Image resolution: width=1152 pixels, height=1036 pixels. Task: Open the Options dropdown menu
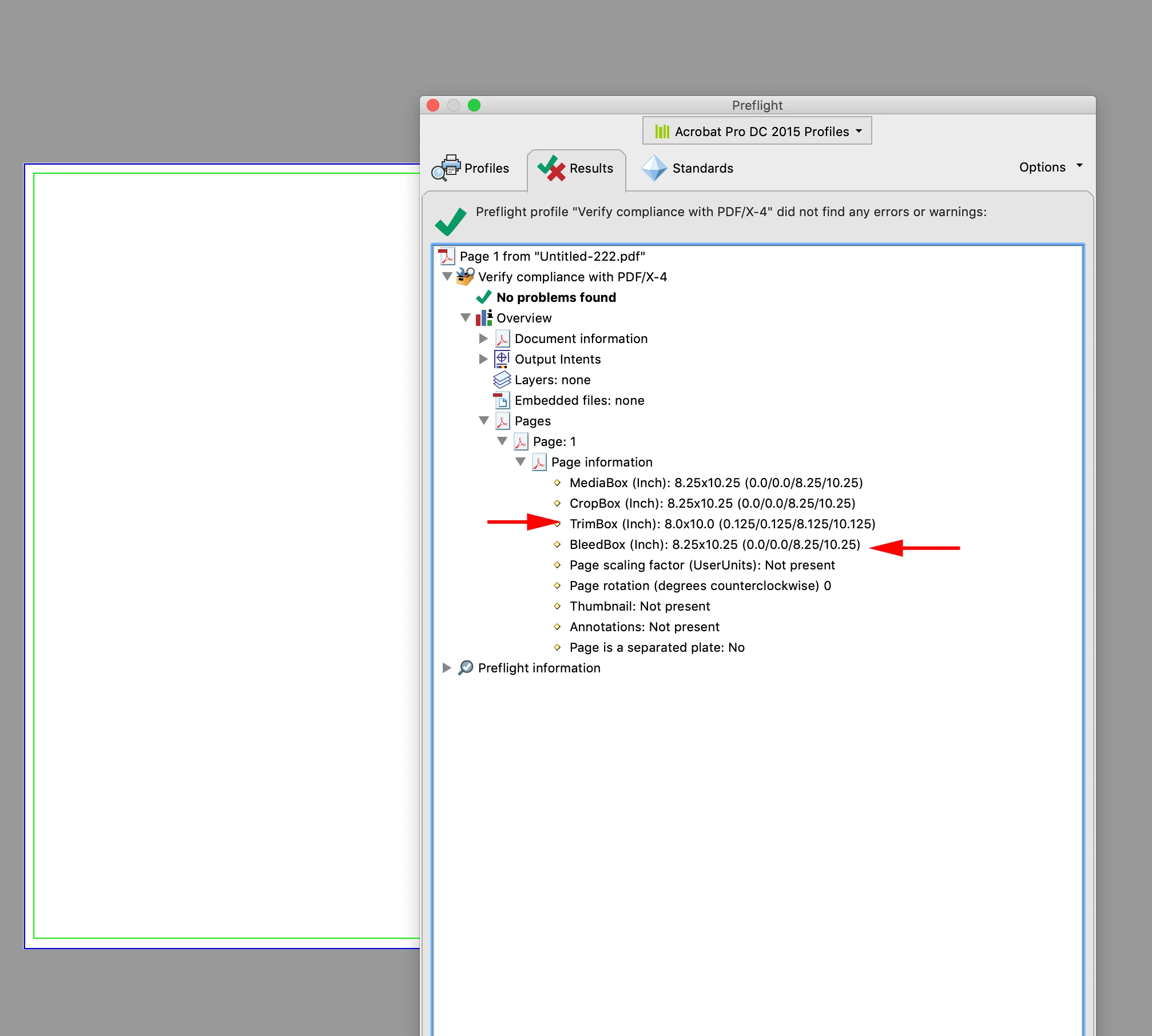[x=1050, y=167]
